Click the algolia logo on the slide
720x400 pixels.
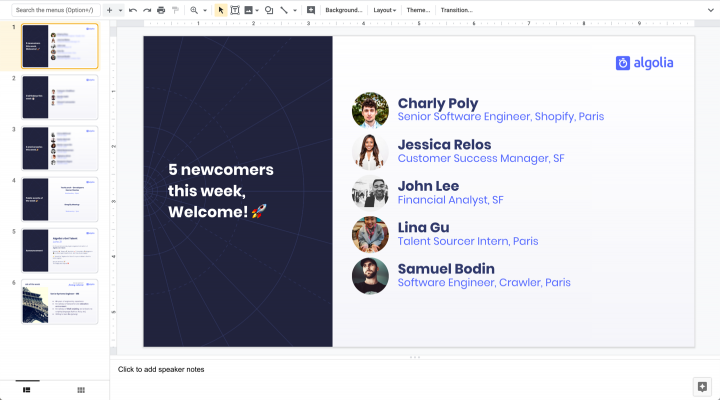(x=644, y=63)
